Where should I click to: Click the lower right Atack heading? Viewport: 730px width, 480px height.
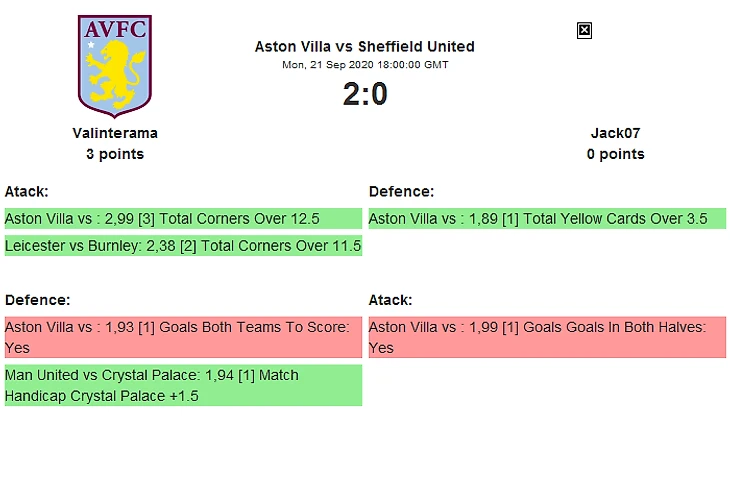[391, 300]
